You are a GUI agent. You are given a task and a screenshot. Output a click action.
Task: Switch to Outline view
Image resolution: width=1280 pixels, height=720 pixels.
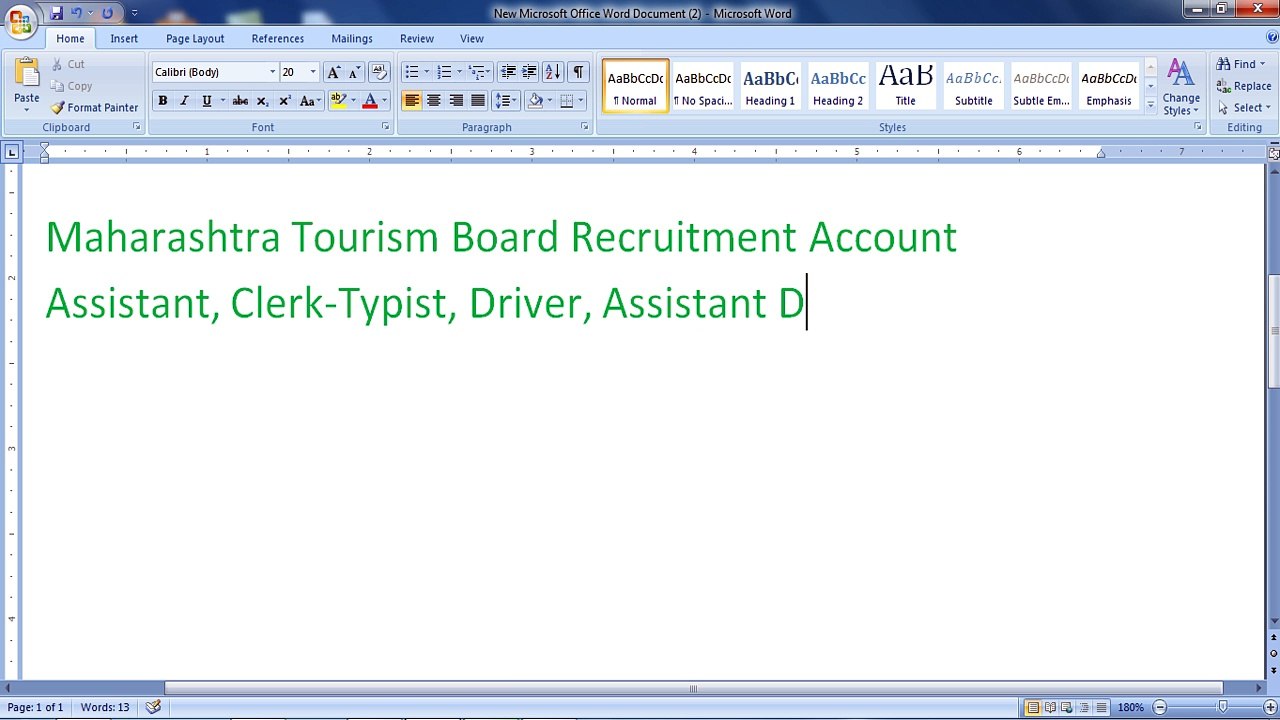1084,707
